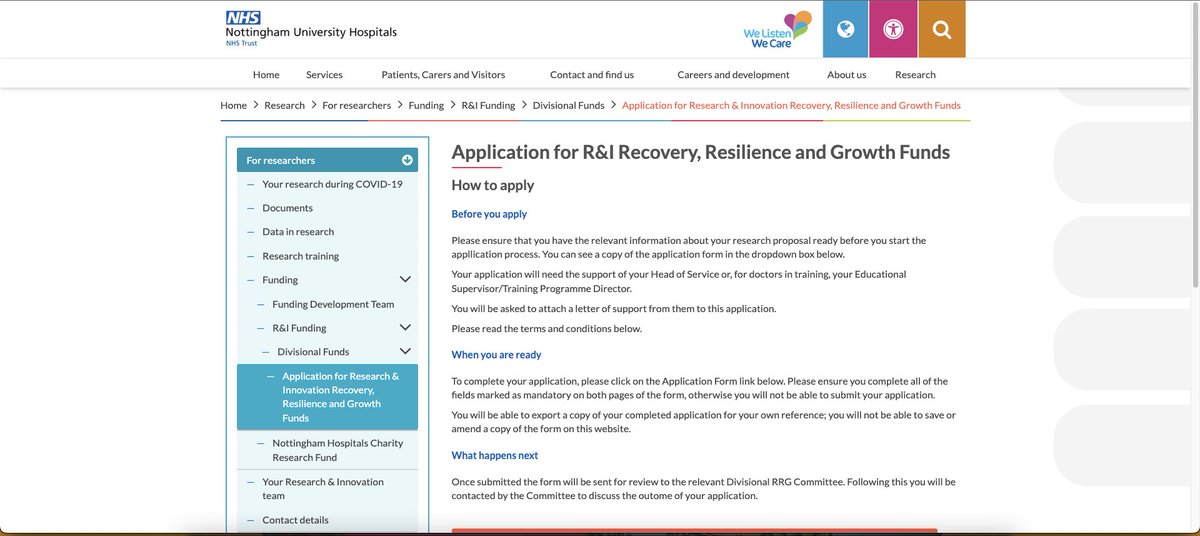
Task: Open the orange search magnifier icon
Action: point(941,29)
